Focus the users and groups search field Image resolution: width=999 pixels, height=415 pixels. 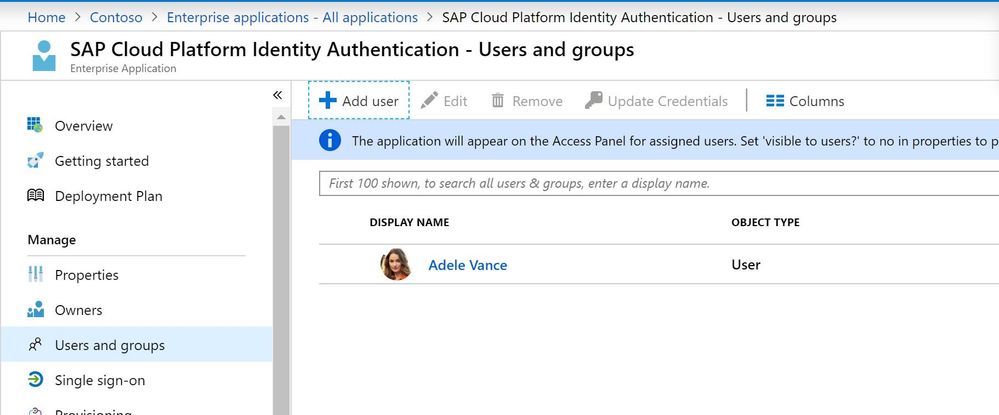click(658, 184)
